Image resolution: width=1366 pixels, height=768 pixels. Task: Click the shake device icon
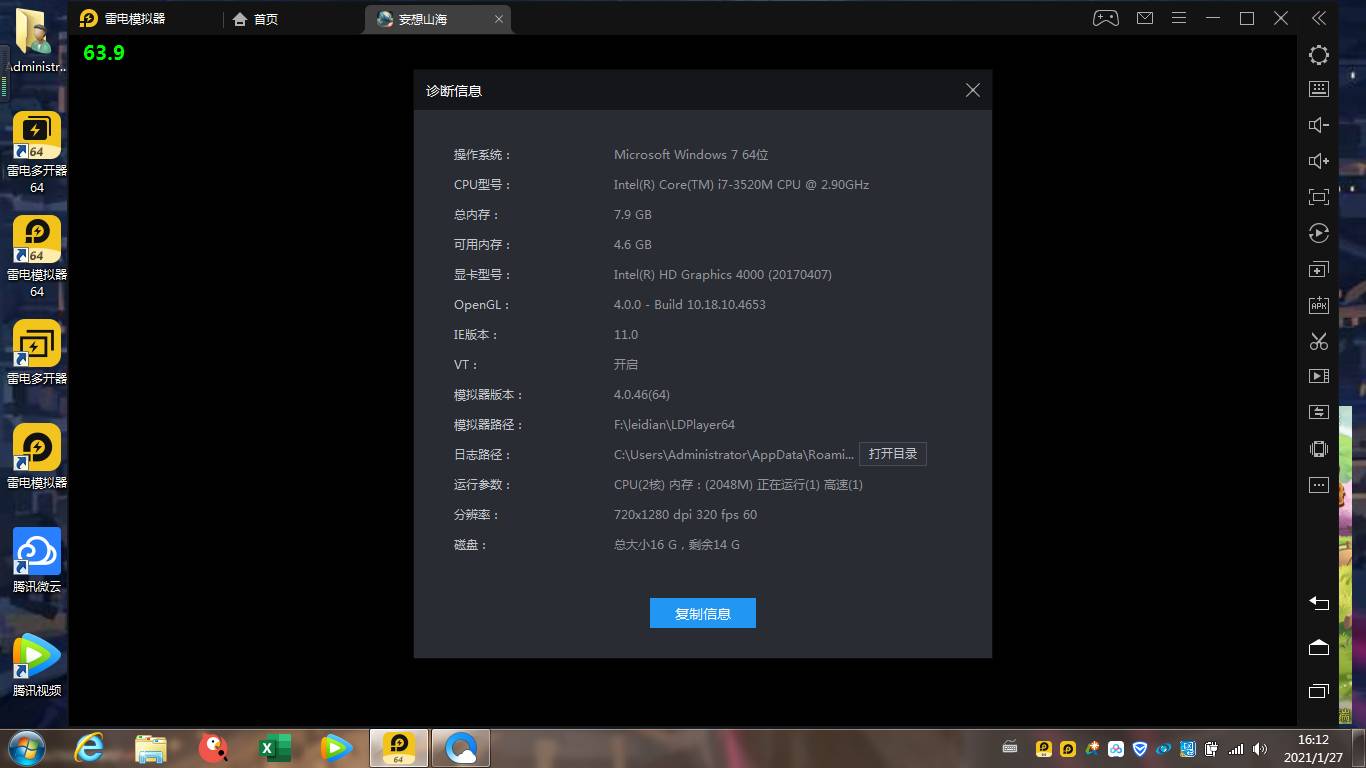[x=1319, y=449]
